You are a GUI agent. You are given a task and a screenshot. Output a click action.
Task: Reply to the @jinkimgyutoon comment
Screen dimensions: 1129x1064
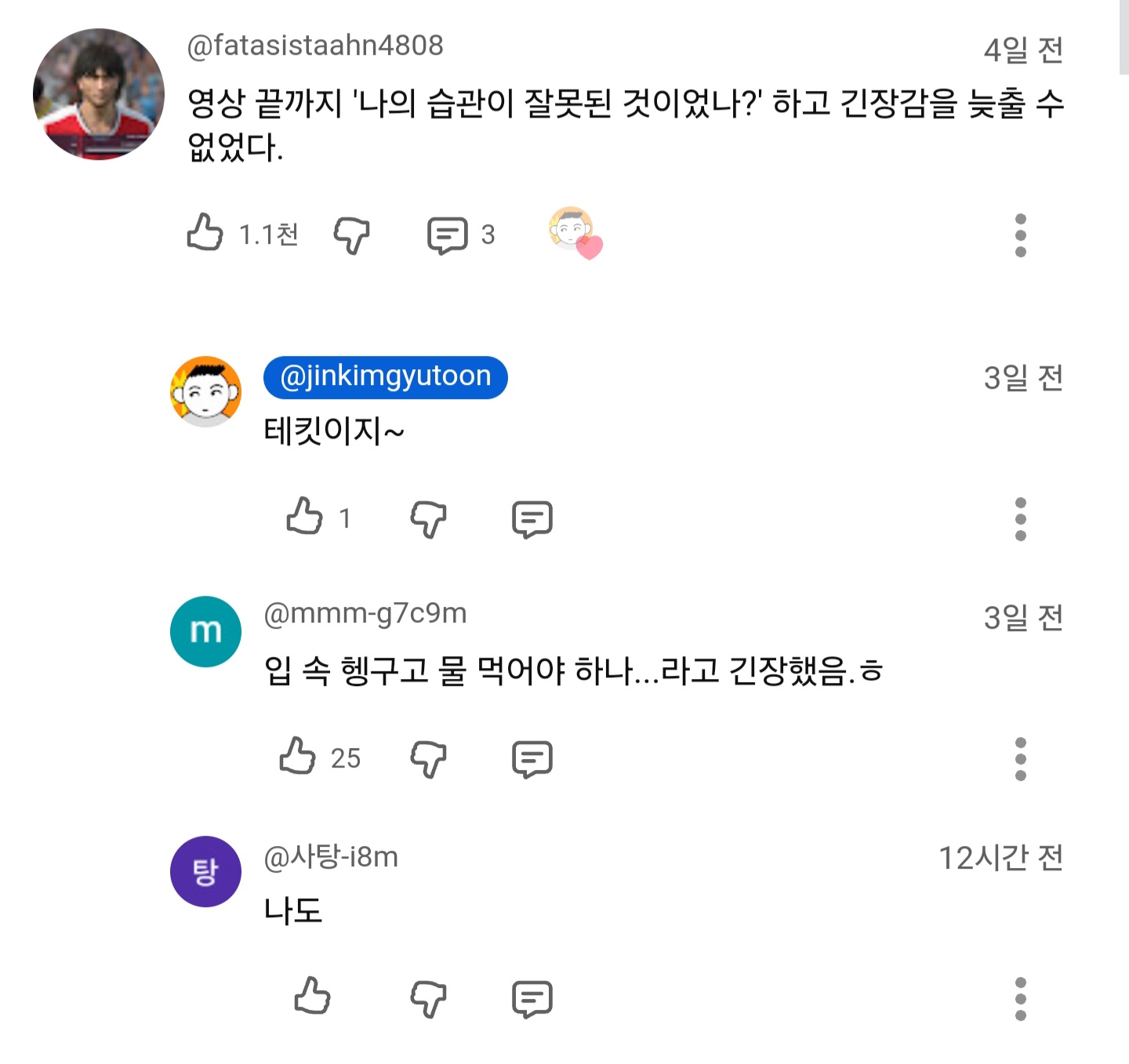tap(532, 518)
